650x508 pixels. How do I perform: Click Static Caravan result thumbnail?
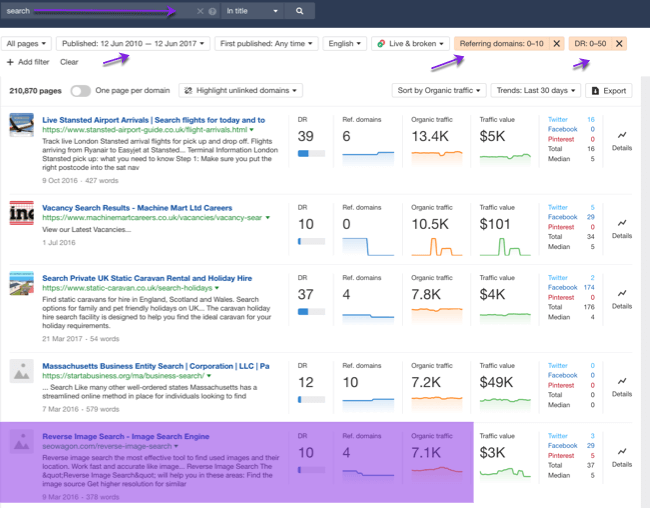[21, 283]
